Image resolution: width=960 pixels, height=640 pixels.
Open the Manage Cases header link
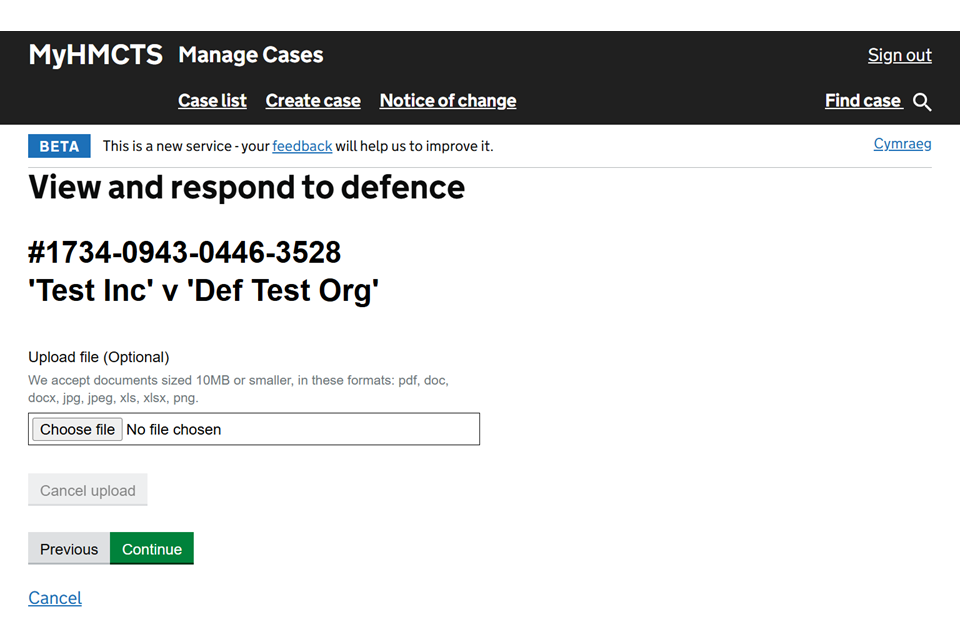250,55
